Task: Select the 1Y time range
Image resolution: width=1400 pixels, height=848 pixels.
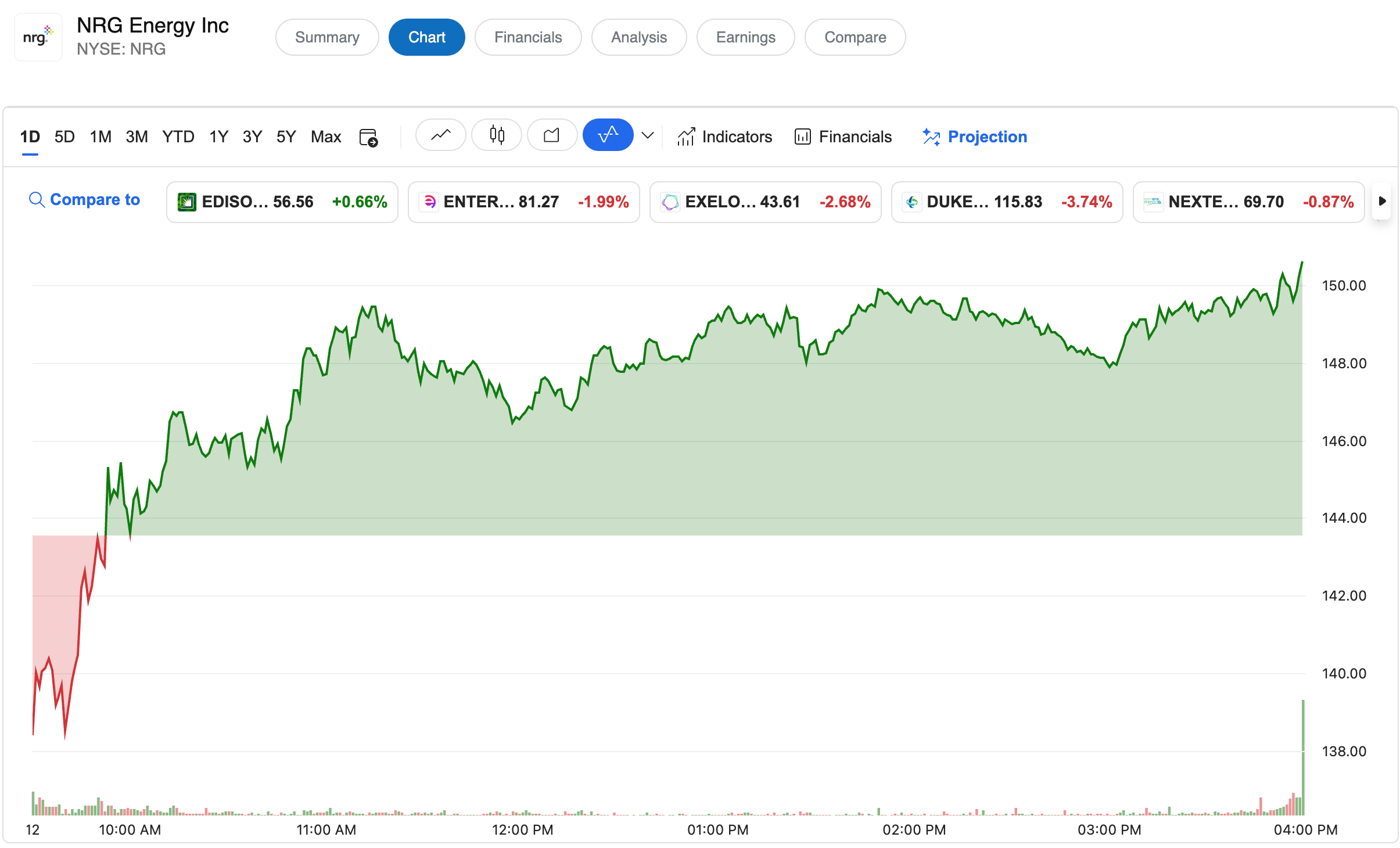Action: (218, 137)
